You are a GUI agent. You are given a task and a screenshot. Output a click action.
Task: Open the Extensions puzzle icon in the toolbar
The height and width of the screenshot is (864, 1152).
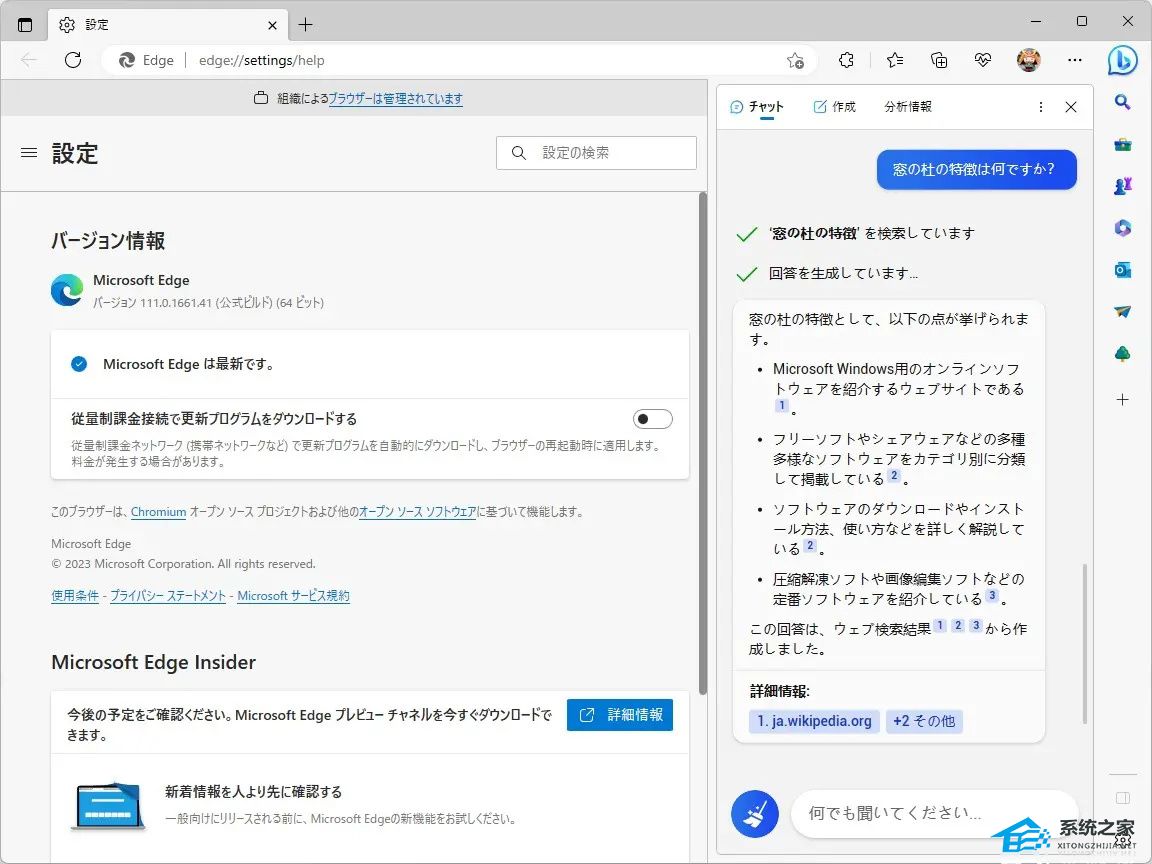(x=846, y=60)
